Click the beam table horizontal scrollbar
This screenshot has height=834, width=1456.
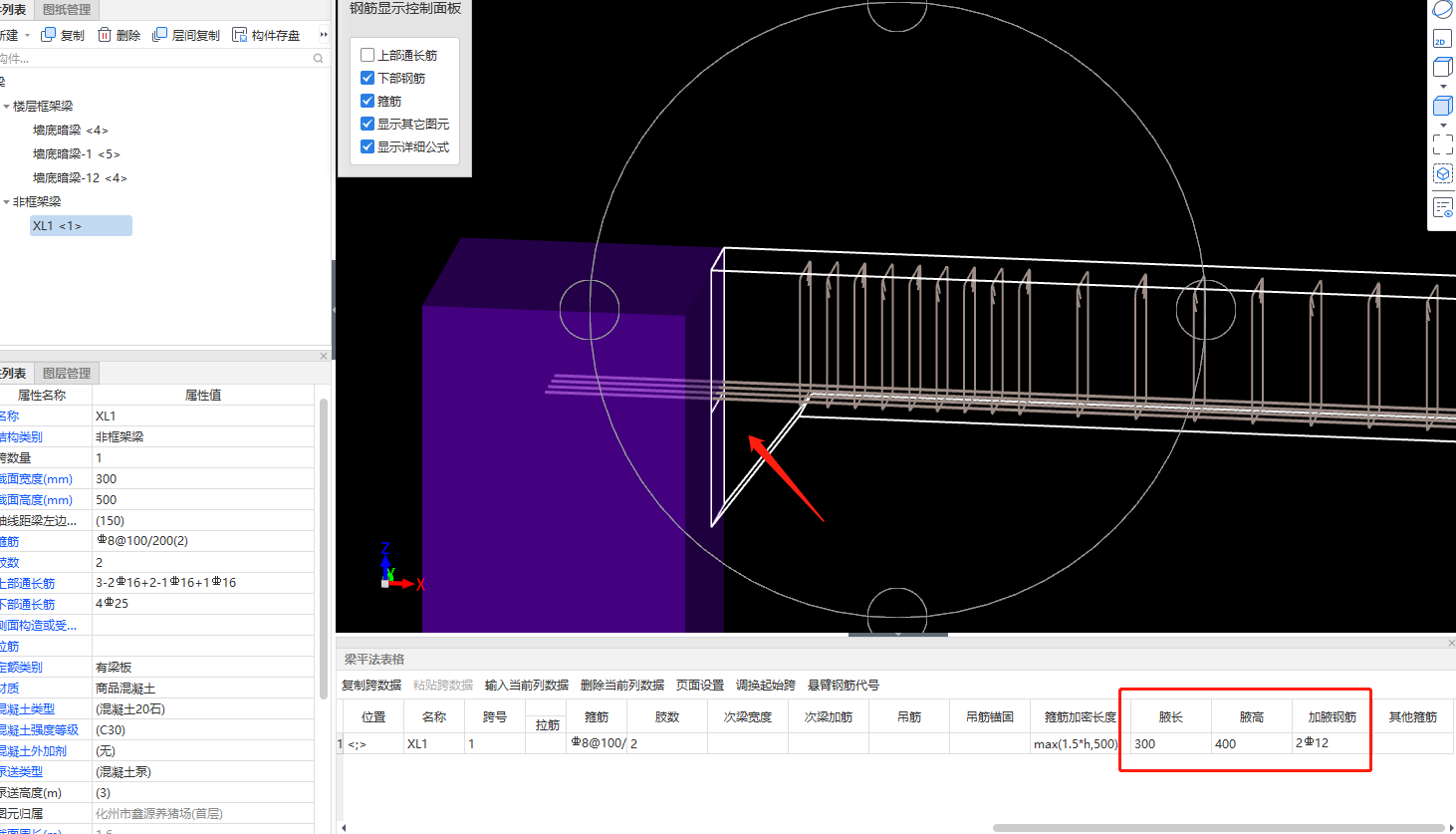(x=1219, y=828)
